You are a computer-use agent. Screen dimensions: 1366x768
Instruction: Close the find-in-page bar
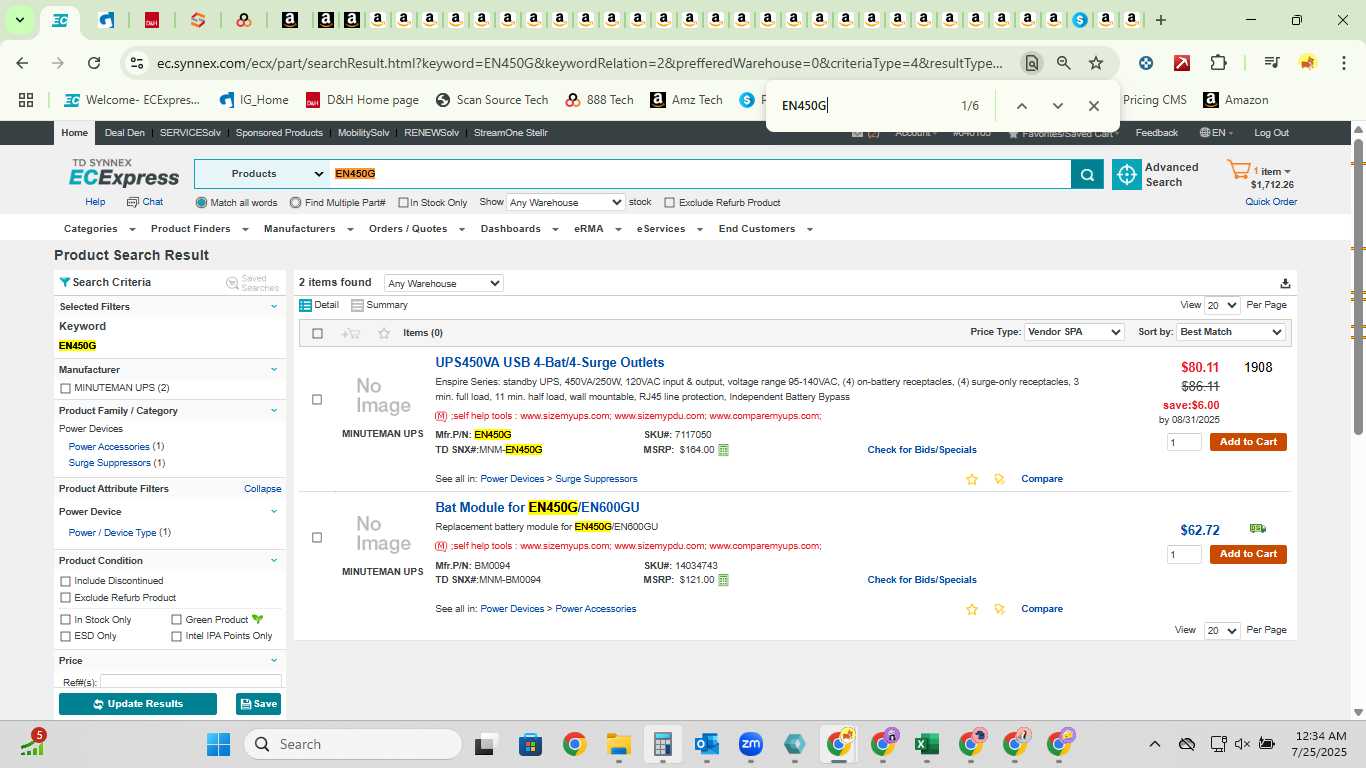(1094, 106)
